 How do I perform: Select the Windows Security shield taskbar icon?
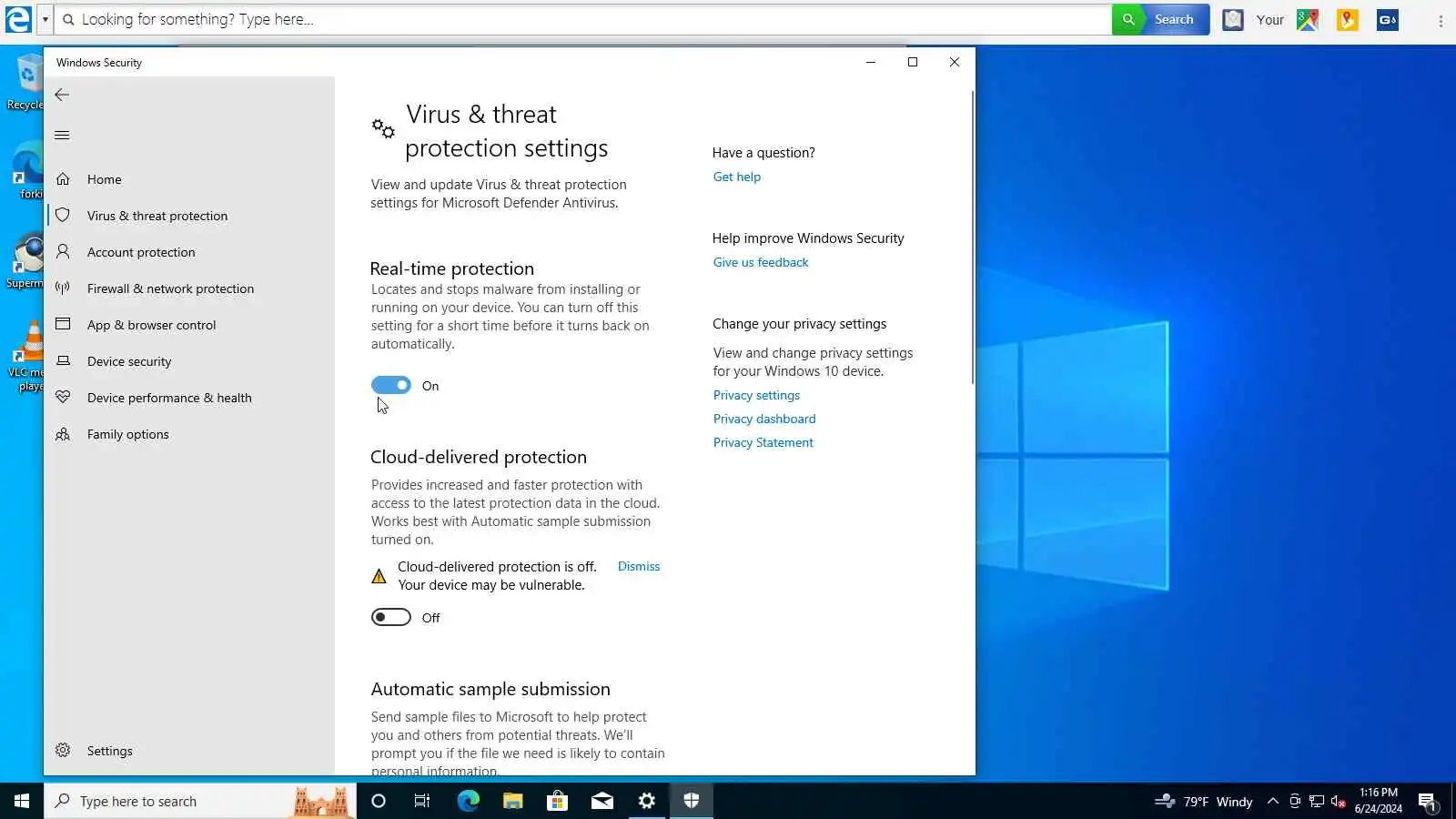coord(692,801)
